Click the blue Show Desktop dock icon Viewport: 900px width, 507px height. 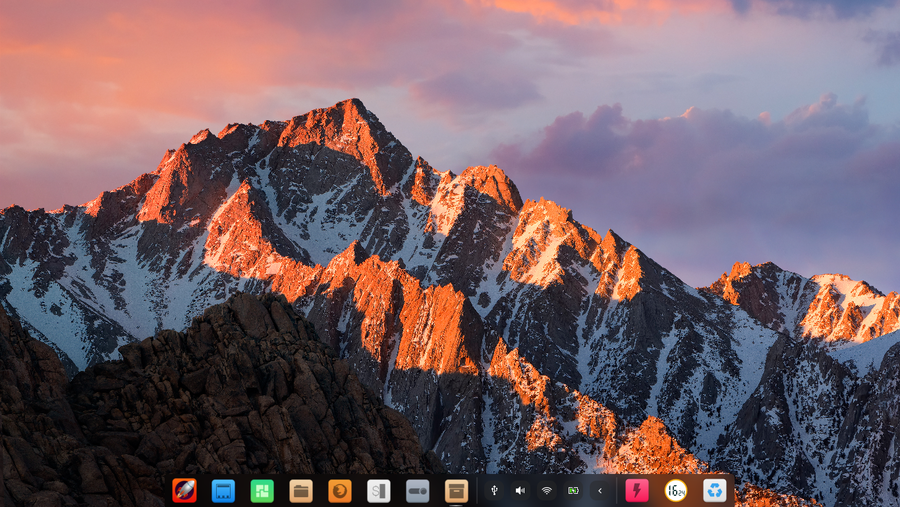[223, 490]
